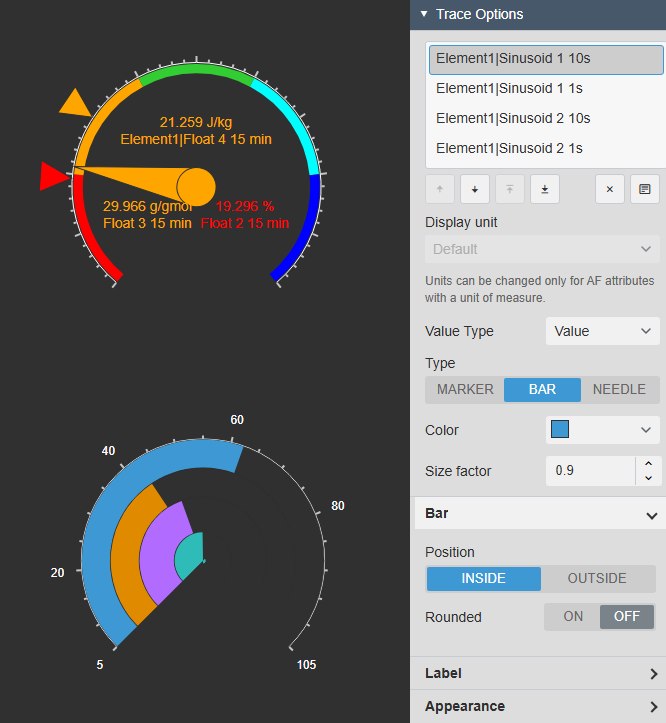Image resolution: width=666 pixels, height=723 pixels.
Task: Click the scale label 105 on lower gauge
Action: coord(306,665)
